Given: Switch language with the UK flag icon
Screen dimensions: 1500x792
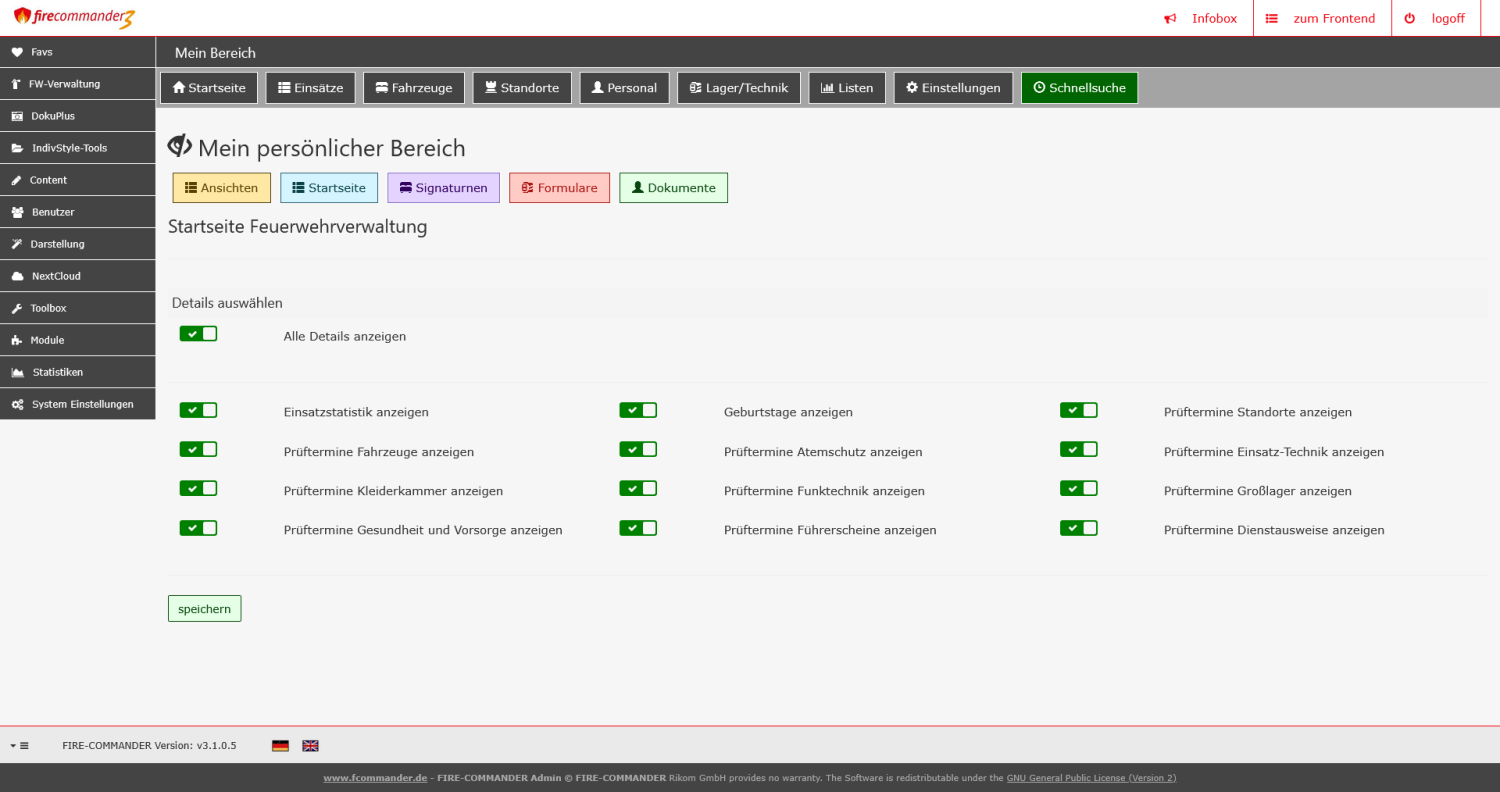Looking at the screenshot, I should tap(310, 746).
